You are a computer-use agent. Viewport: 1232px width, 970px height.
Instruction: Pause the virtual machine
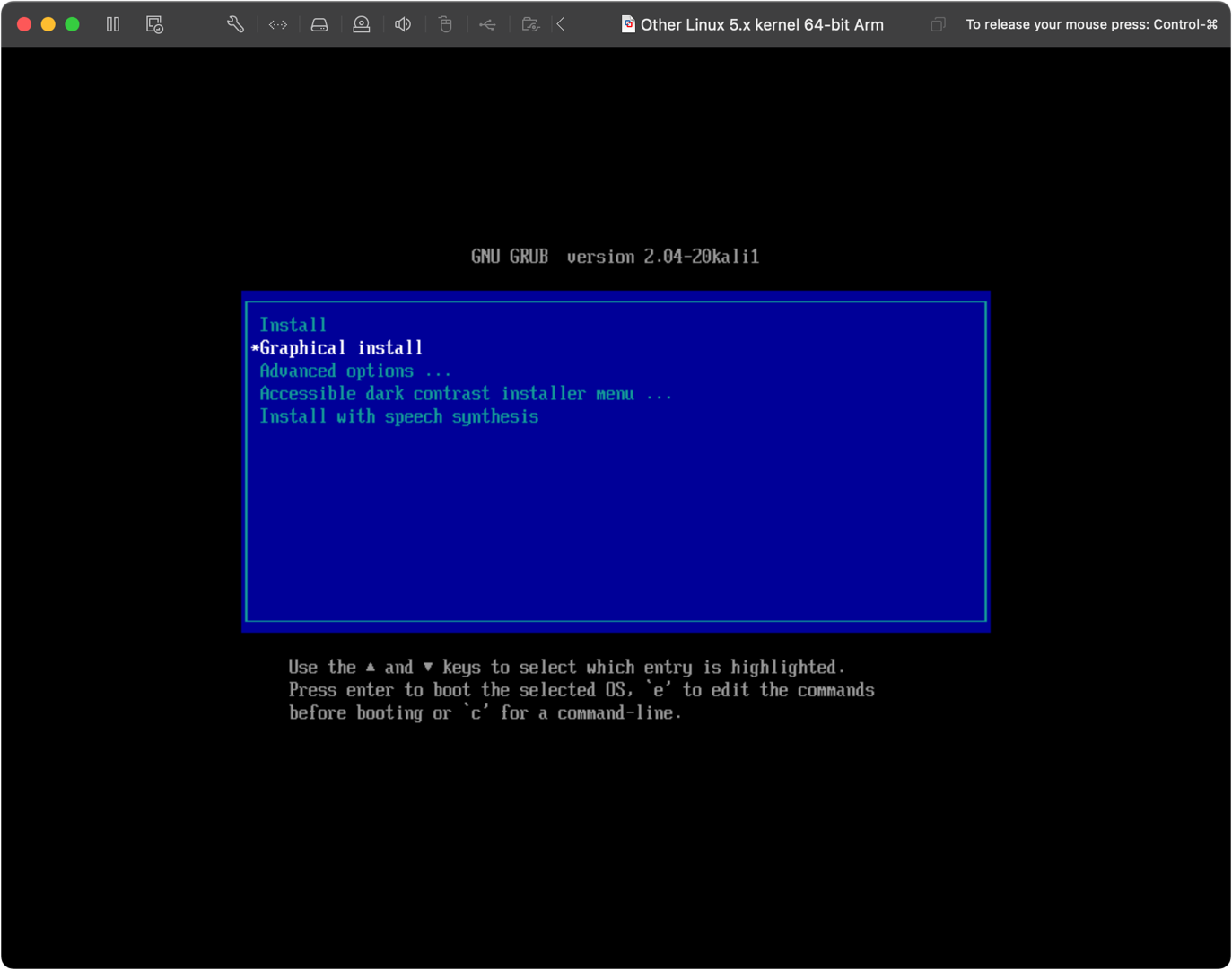[x=113, y=24]
